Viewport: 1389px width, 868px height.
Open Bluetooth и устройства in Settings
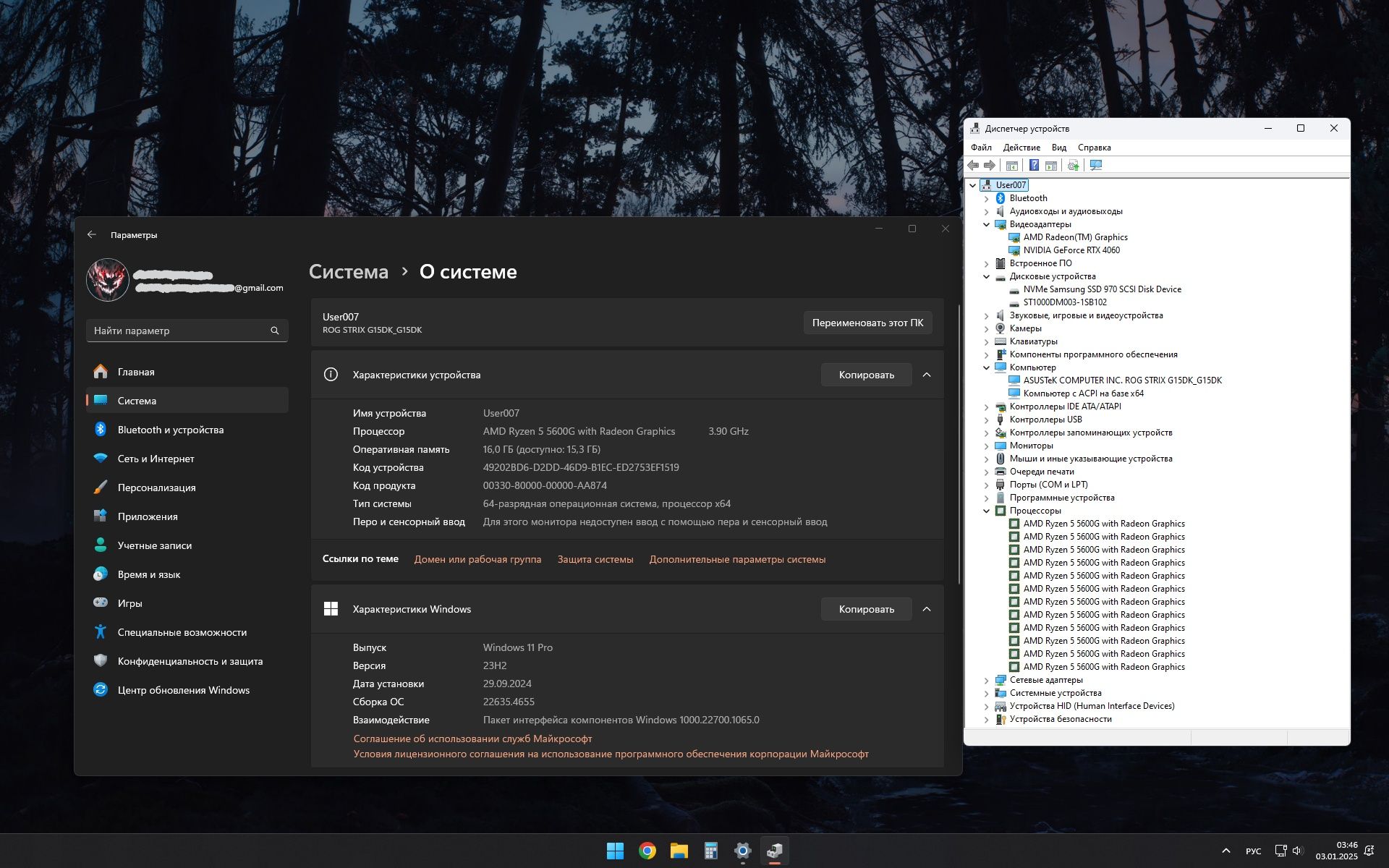coord(187,430)
